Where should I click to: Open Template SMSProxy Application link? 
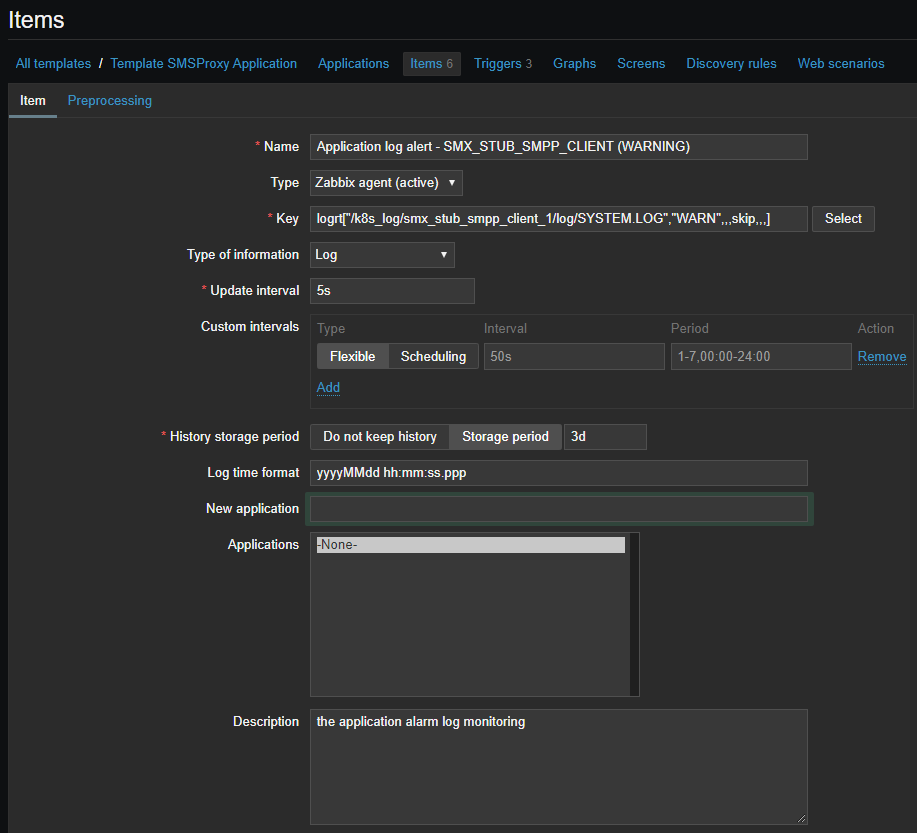click(203, 64)
